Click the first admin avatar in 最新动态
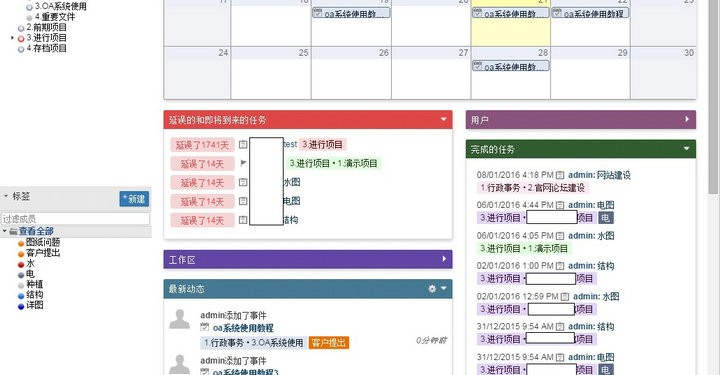Viewport: 720px width, 375px height. (x=179, y=319)
